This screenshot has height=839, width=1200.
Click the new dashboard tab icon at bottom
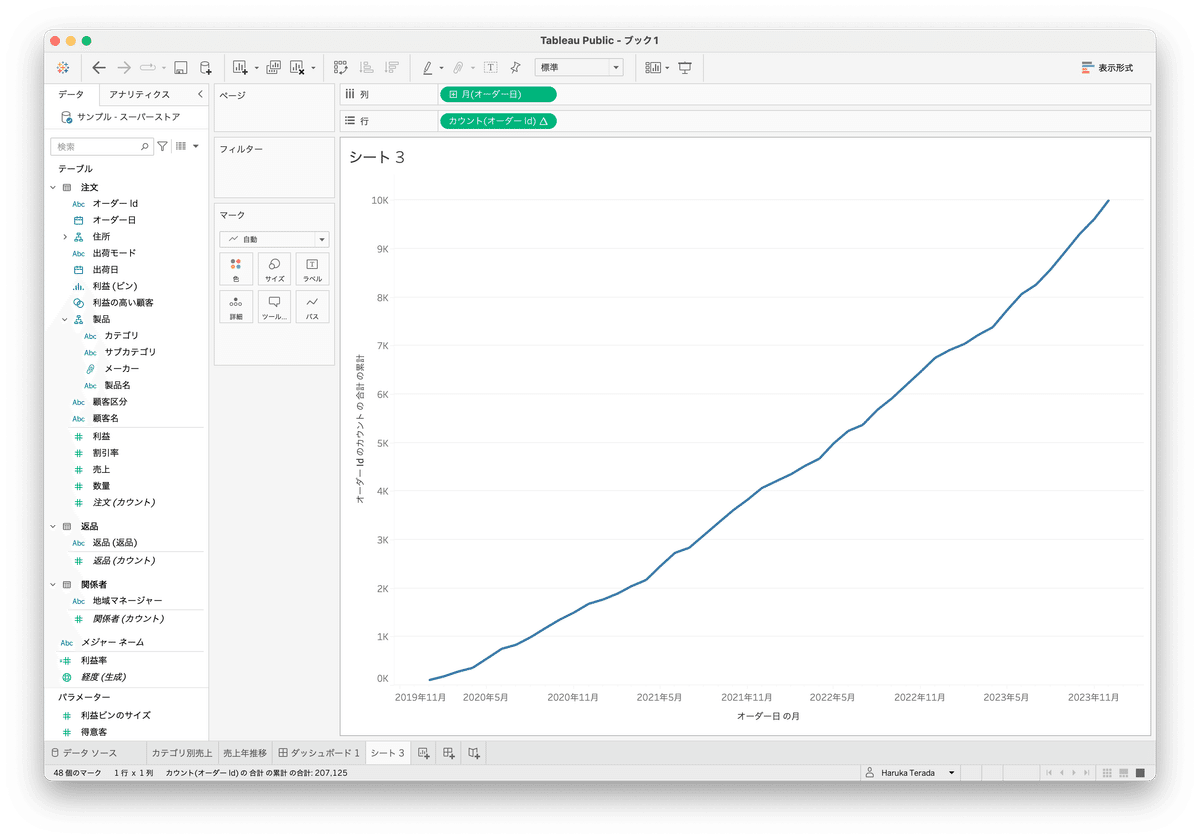(x=449, y=753)
